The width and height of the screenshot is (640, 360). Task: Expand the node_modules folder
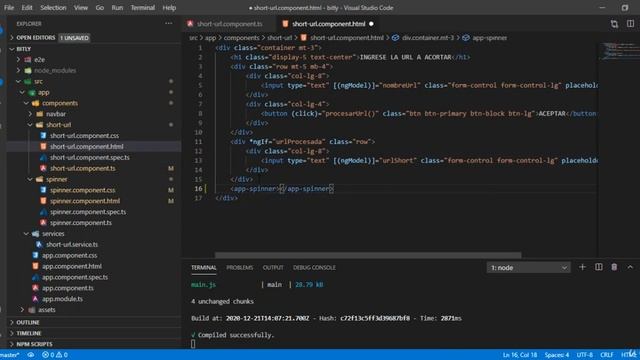coord(55,70)
